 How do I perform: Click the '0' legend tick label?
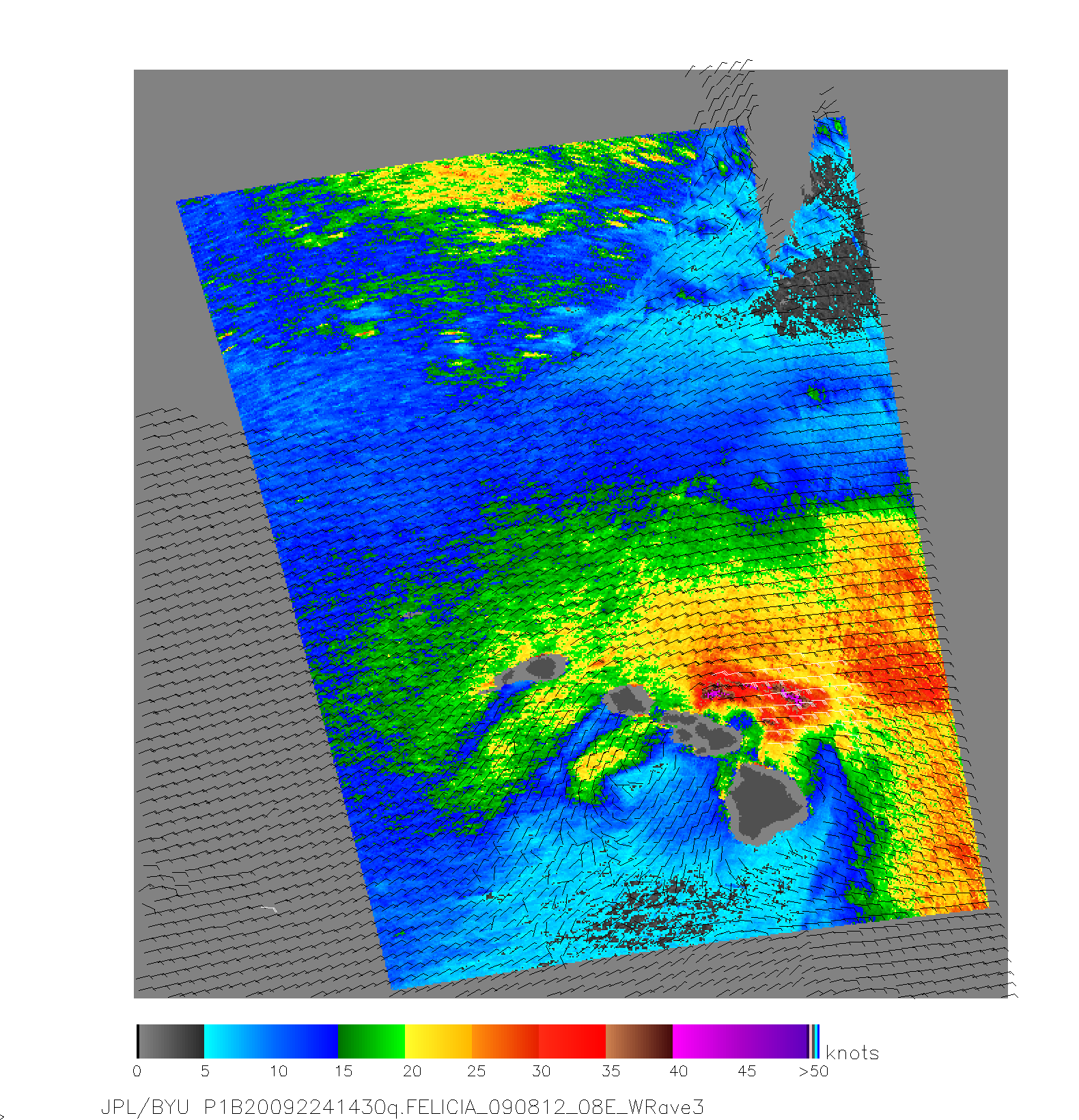click(x=137, y=1071)
